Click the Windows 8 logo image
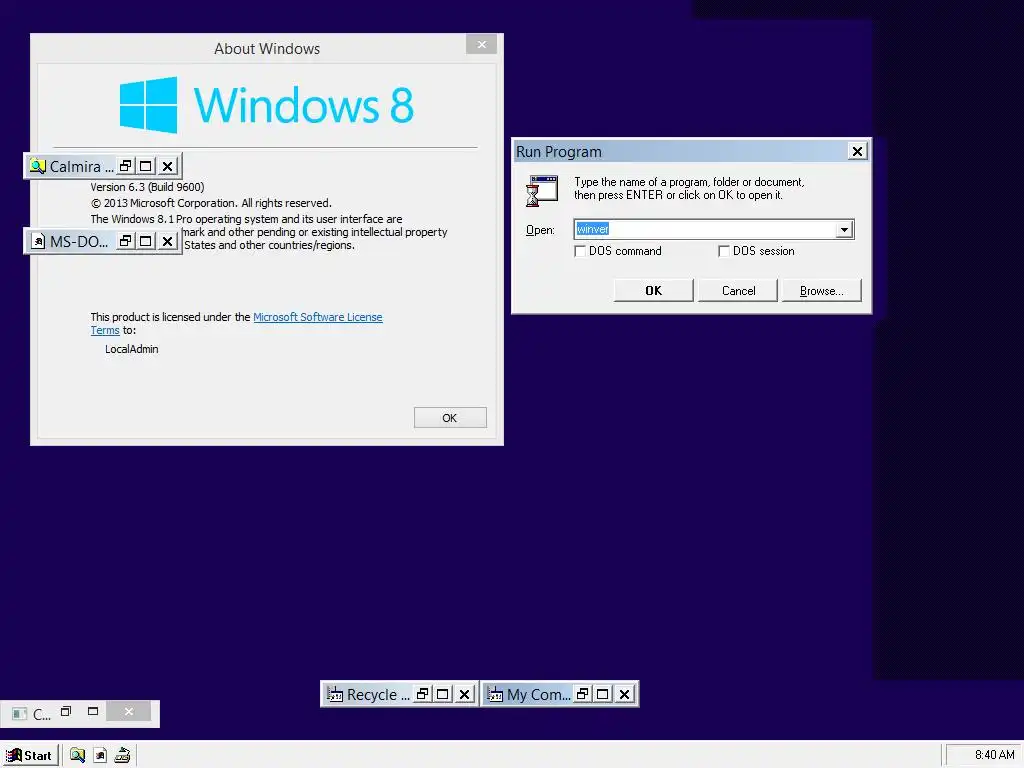The width and height of the screenshot is (1024, 768). pos(266,104)
